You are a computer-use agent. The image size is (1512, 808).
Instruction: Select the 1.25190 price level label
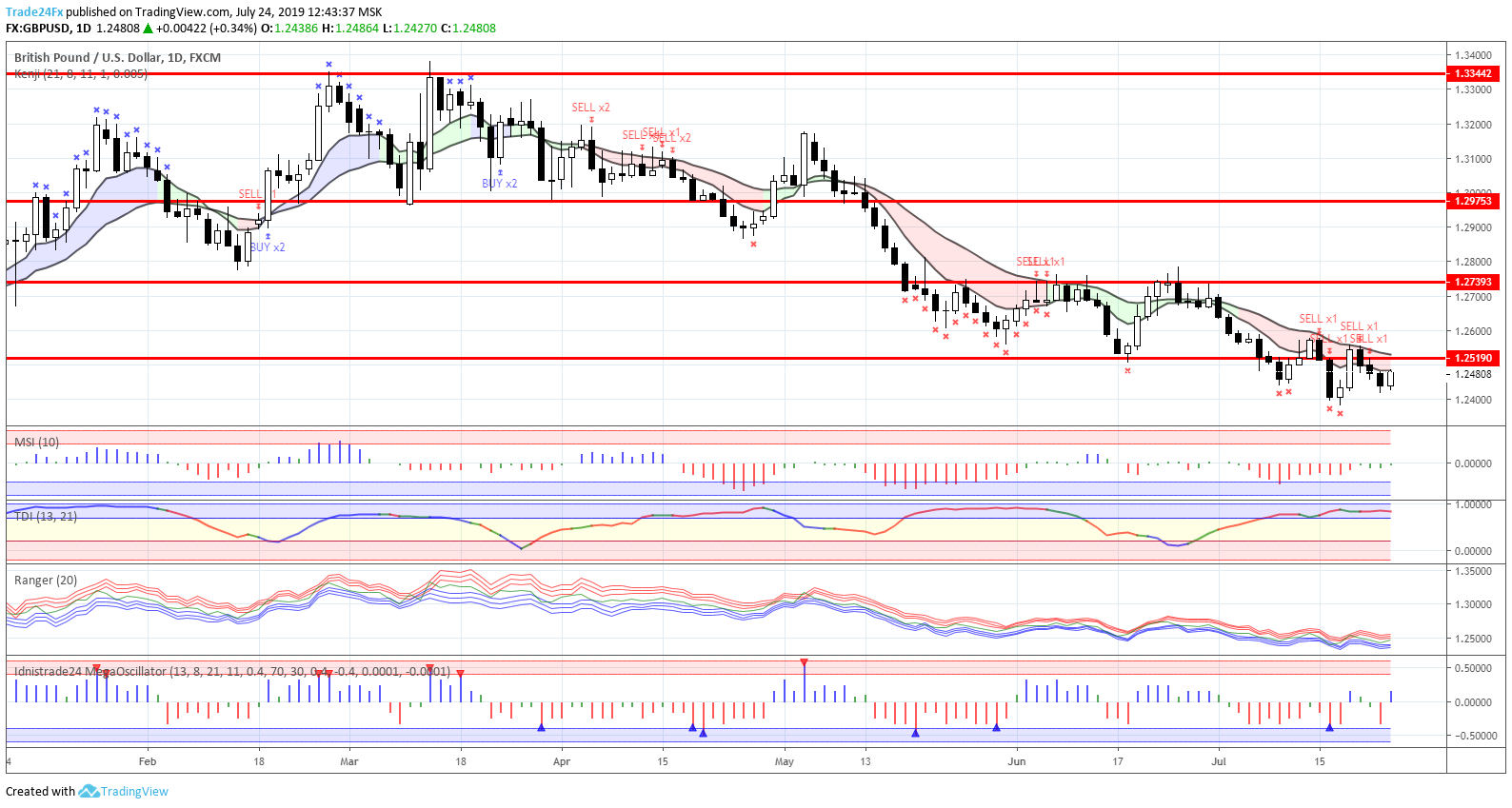[1473, 358]
